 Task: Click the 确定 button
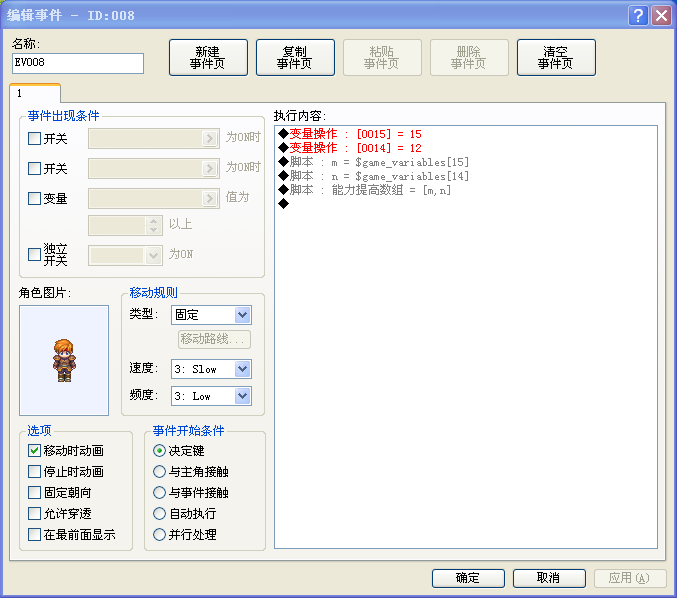coord(468,578)
